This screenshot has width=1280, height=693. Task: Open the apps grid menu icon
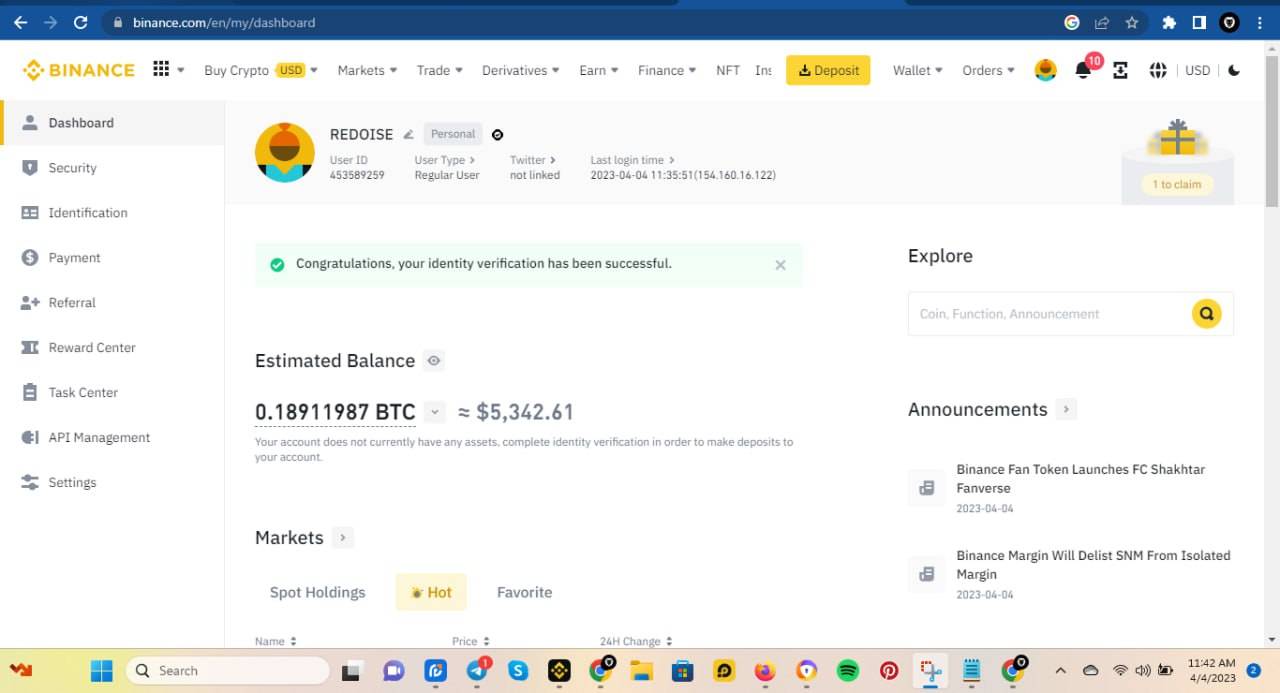pyautogui.click(x=161, y=69)
